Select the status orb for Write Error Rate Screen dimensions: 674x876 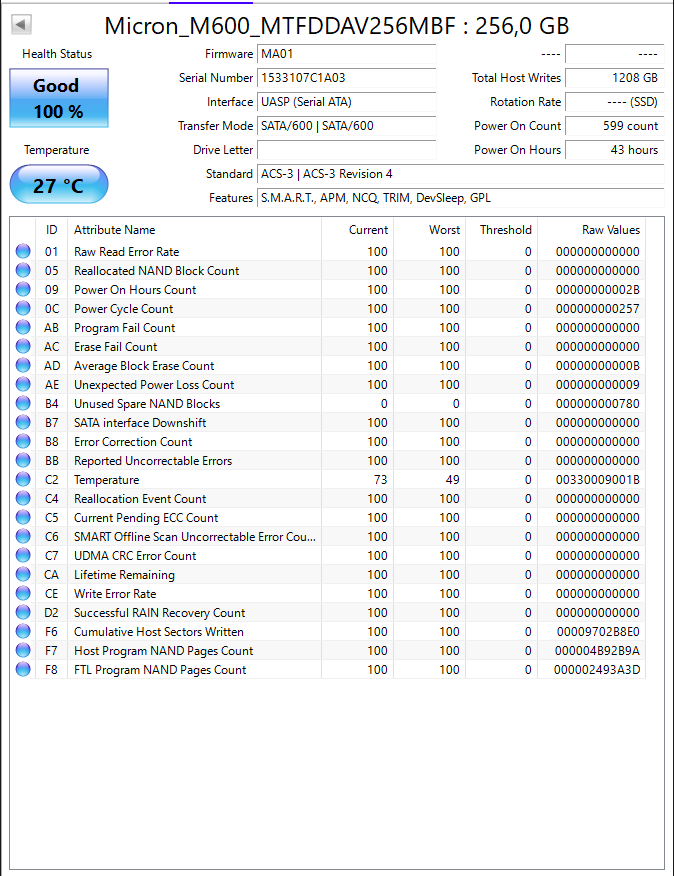tap(23, 593)
